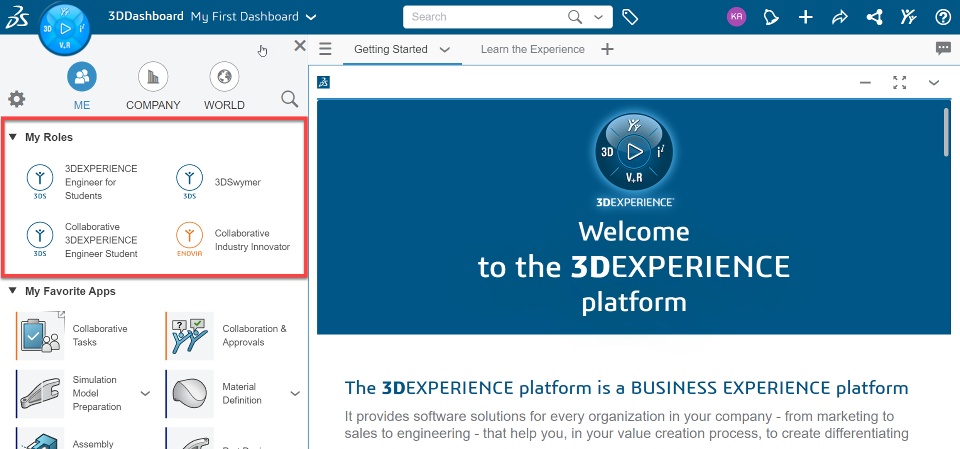Select Collaborative 3DEXPERIENCE Engineer Student role icon
Screen dimensions: 960x449
[x=40, y=240]
